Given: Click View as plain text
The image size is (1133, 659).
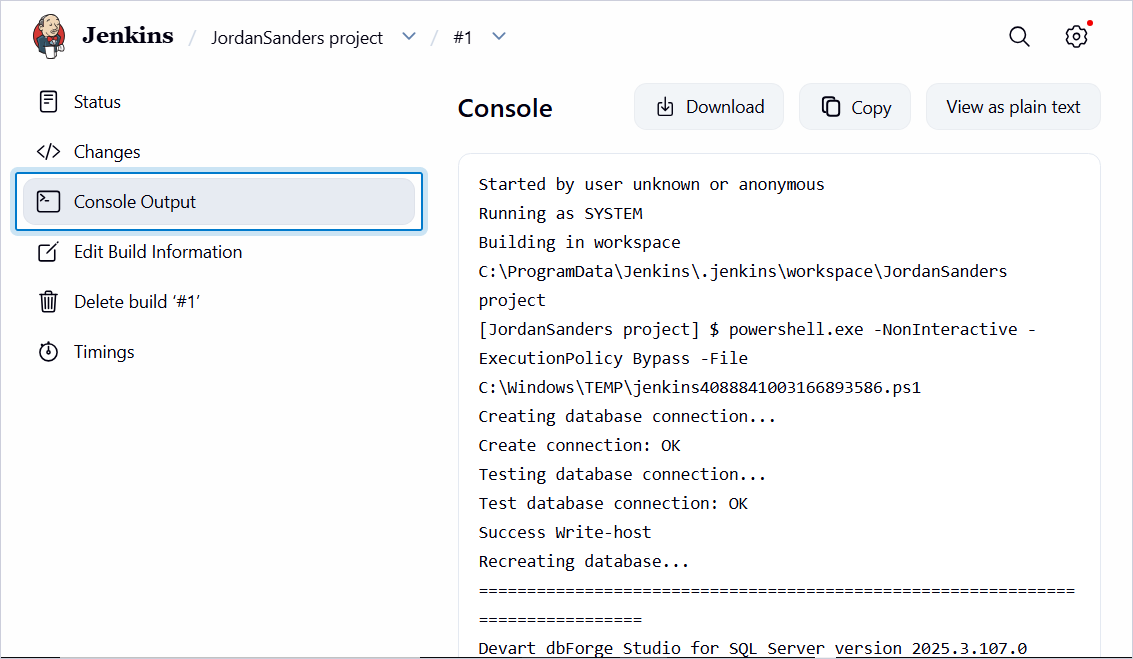Looking at the screenshot, I should tap(1013, 107).
